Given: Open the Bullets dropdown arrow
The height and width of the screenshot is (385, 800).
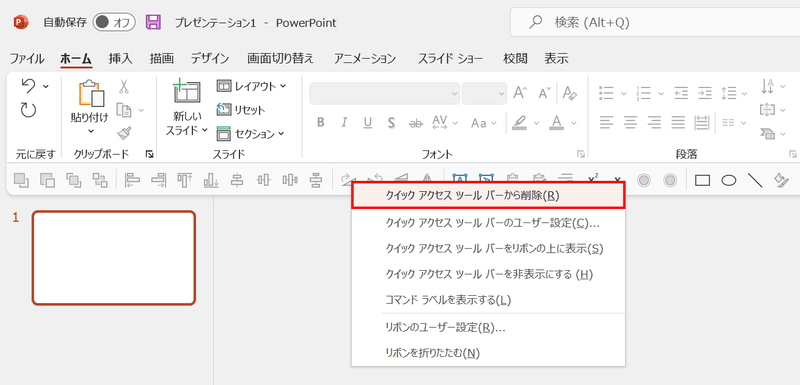Looking at the screenshot, I should (623, 93).
